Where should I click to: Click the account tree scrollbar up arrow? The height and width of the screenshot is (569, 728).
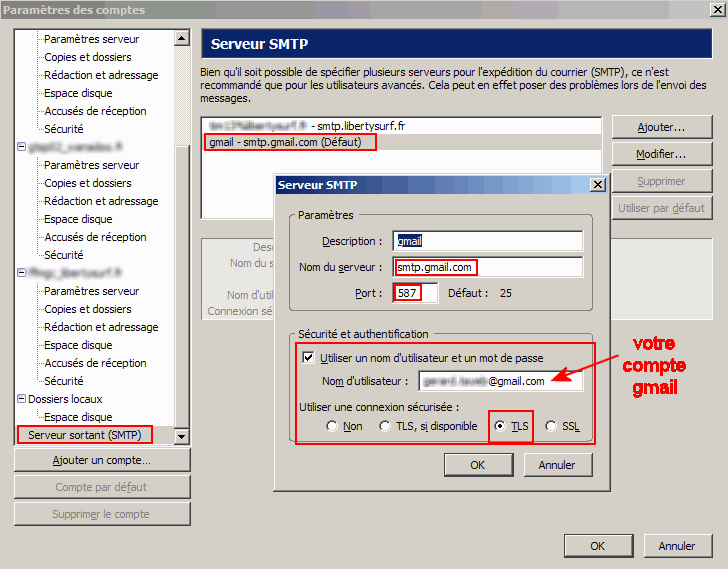point(182,38)
